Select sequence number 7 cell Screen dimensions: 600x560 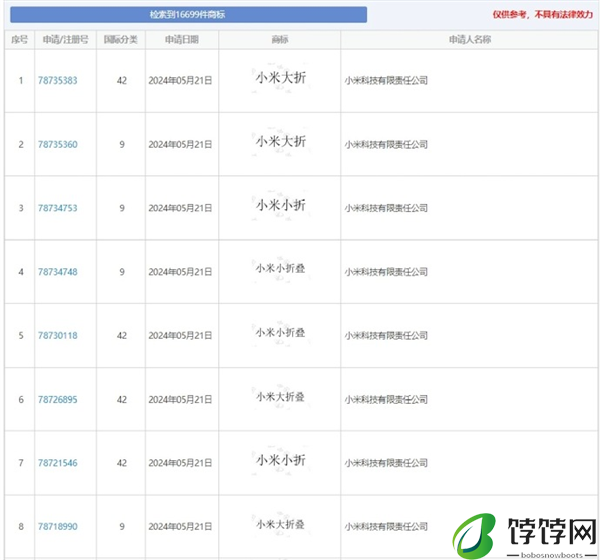pyautogui.click(x=21, y=463)
